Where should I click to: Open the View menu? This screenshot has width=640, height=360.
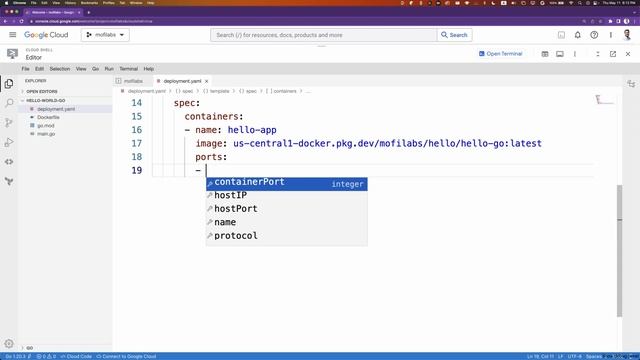click(81, 69)
